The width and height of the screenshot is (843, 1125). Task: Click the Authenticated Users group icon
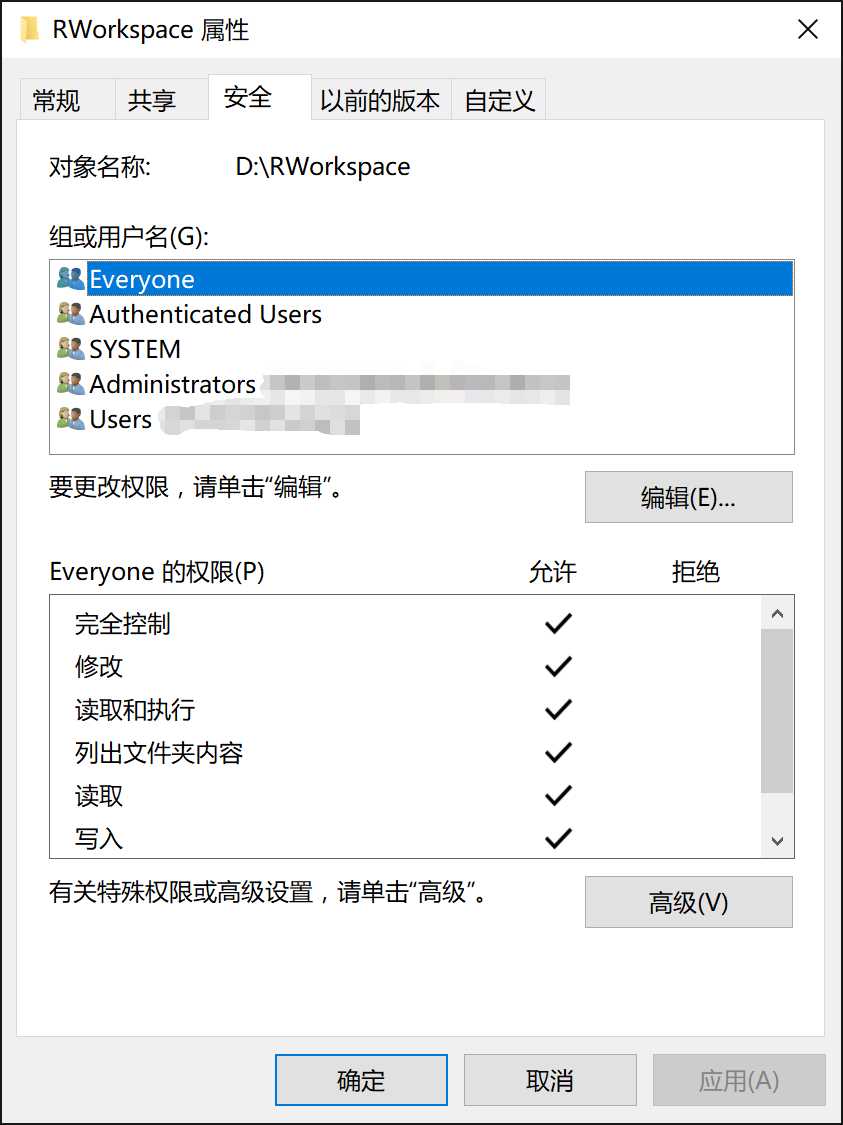click(x=70, y=314)
